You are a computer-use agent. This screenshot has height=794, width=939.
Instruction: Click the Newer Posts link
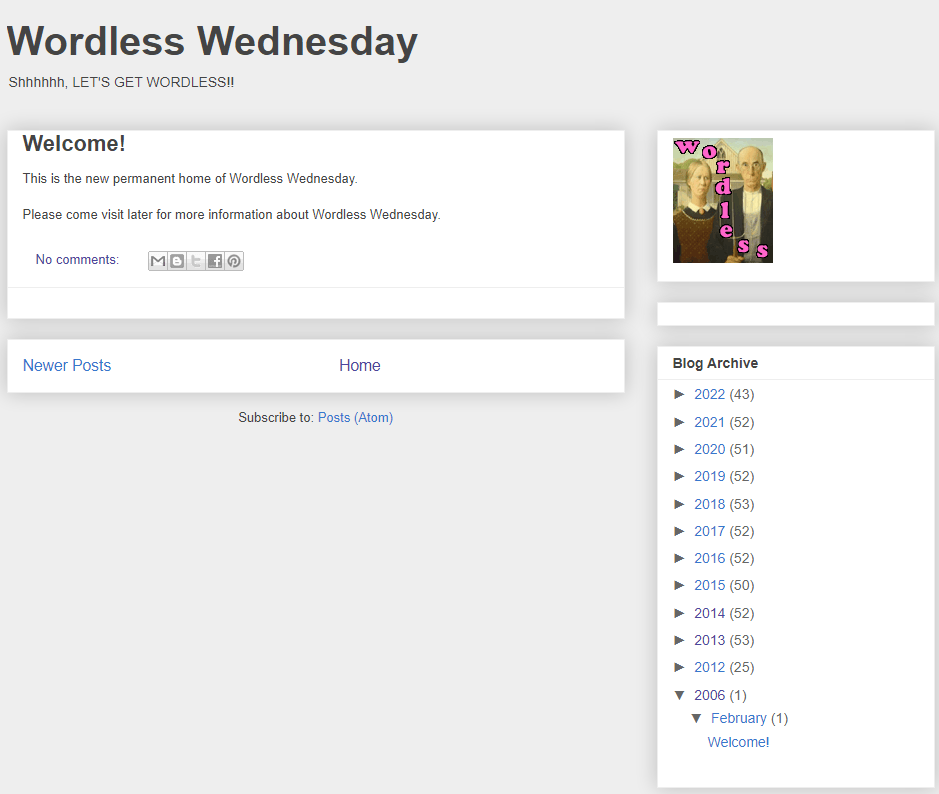click(66, 365)
